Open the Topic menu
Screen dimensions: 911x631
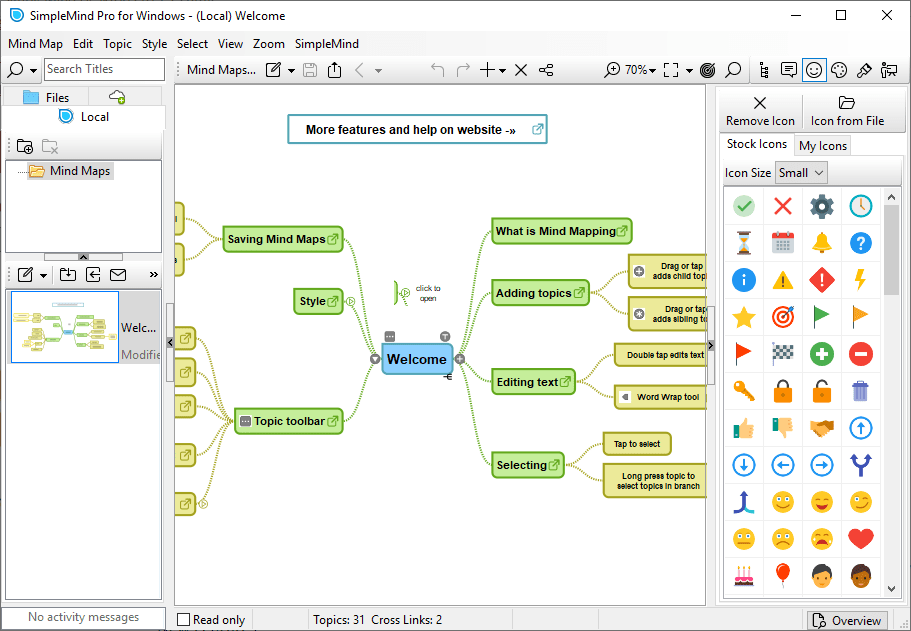click(x=117, y=44)
